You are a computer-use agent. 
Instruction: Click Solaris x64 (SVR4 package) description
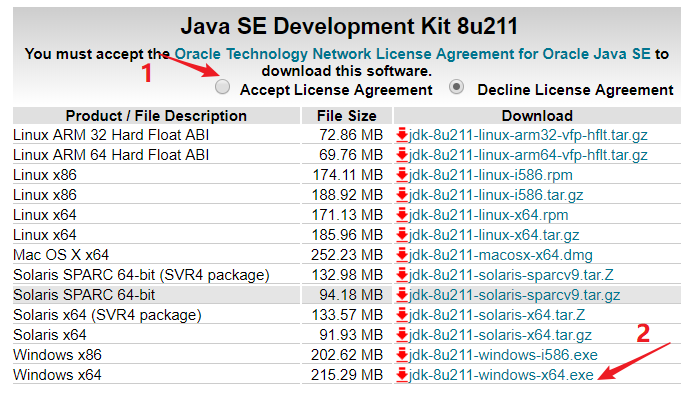pos(107,315)
